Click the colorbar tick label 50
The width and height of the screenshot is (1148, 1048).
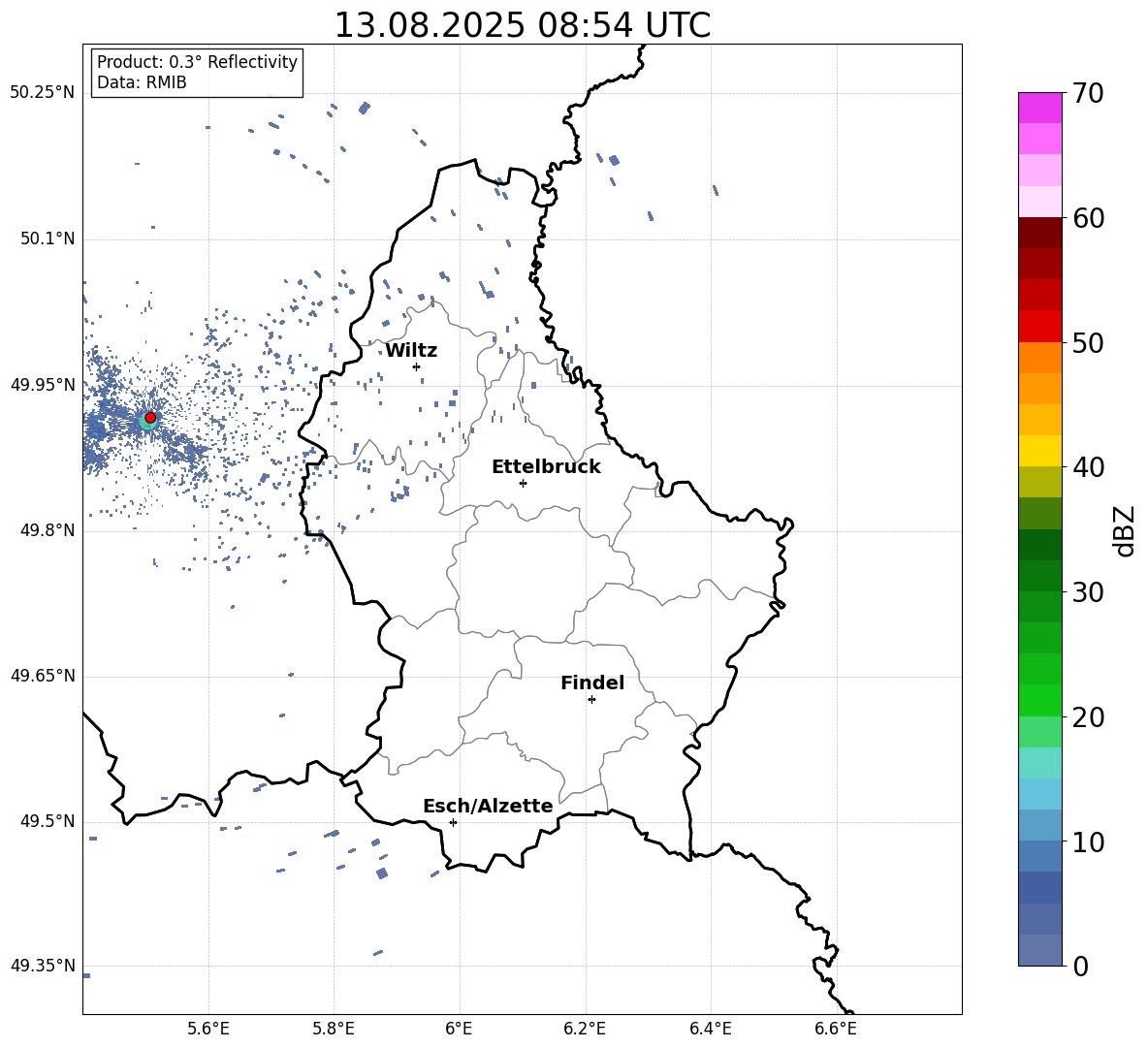point(1089,343)
